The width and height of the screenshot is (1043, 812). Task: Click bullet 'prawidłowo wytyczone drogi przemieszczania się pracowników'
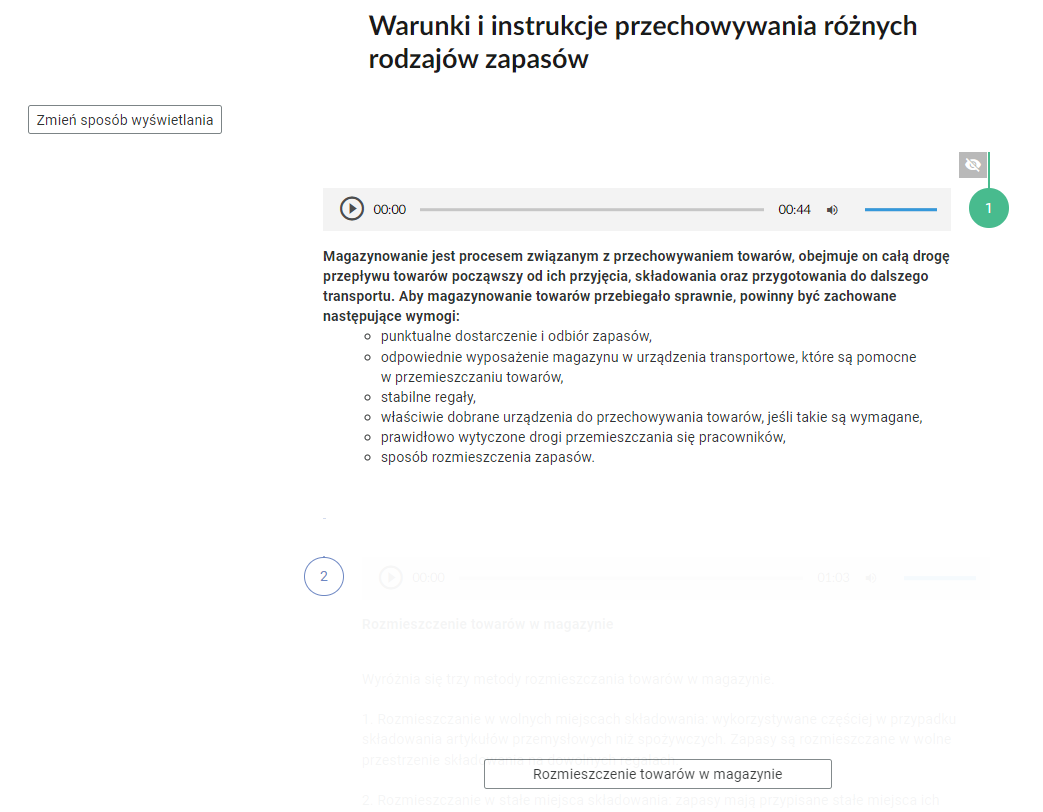tap(583, 437)
